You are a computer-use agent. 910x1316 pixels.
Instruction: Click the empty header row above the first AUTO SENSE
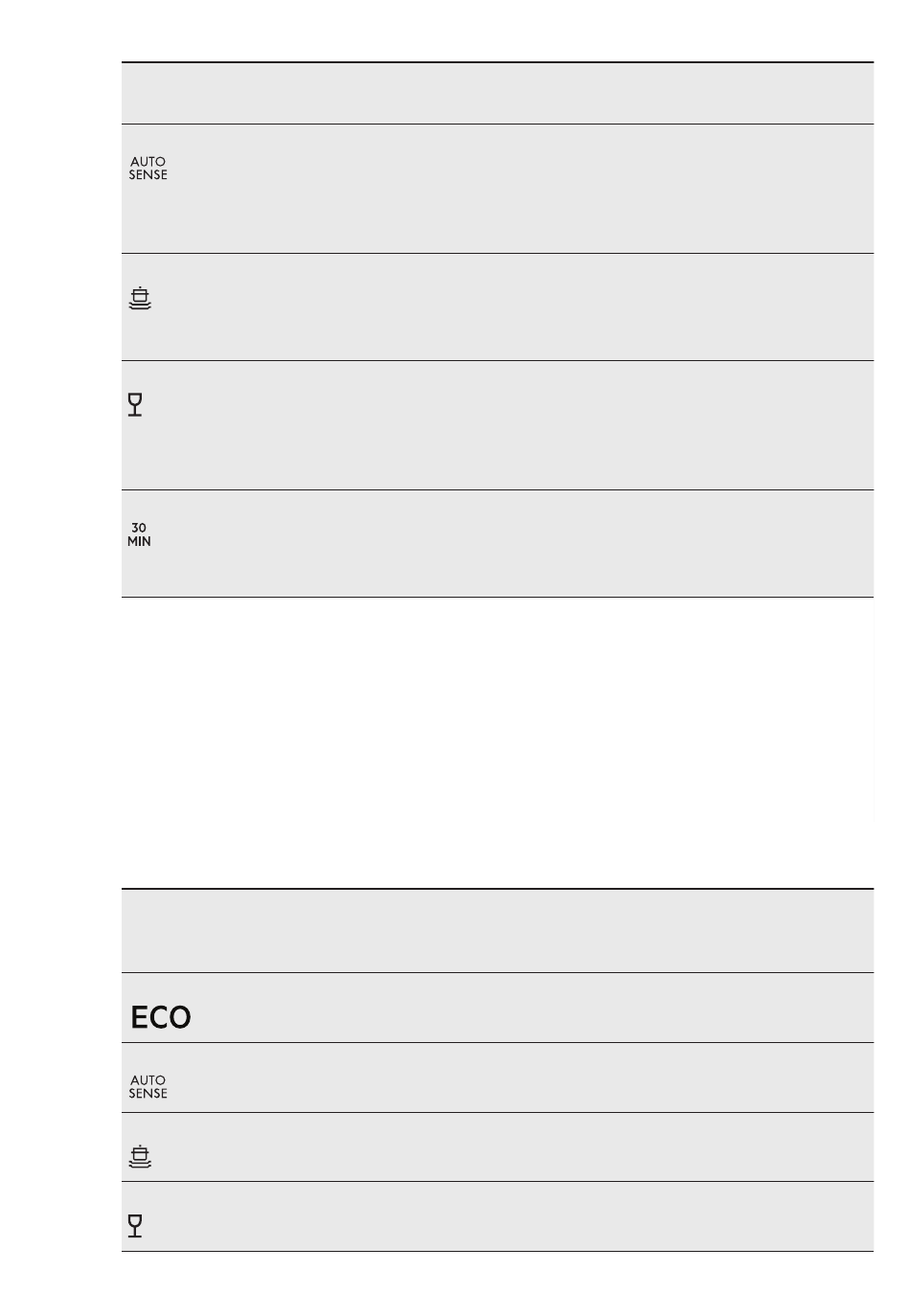point(497,93)
